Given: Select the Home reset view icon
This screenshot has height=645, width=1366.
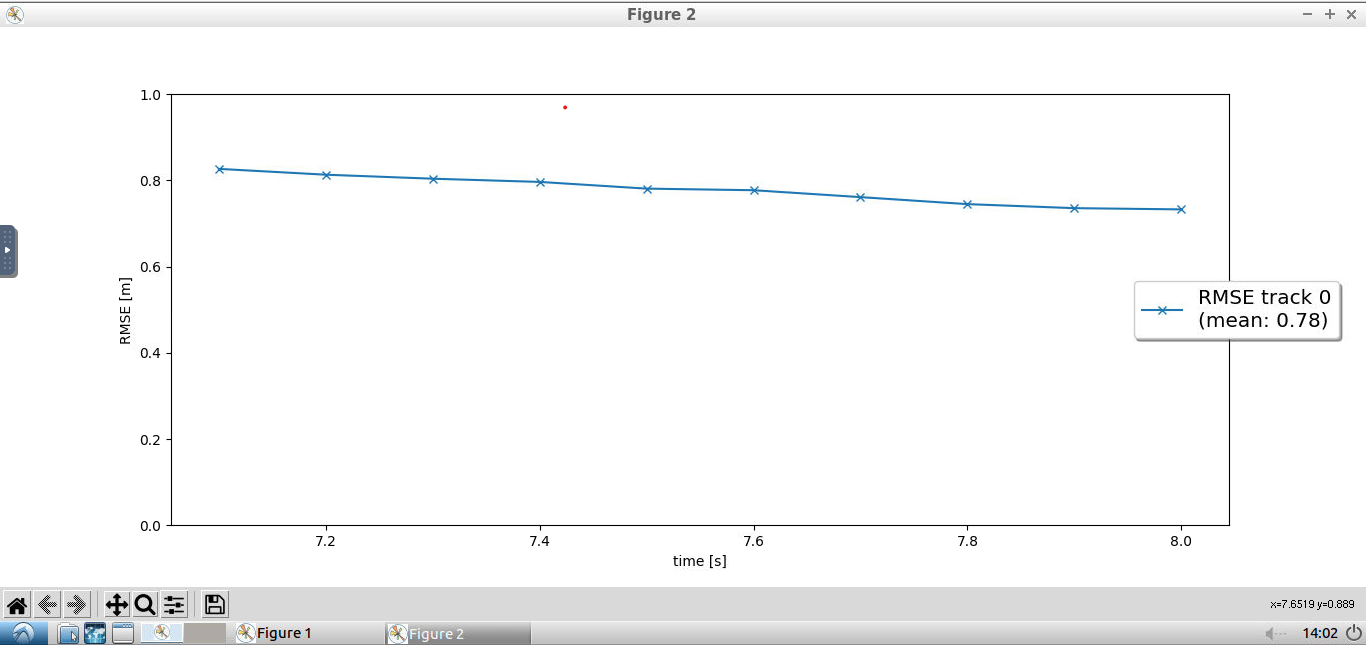Looking at the screenshot, I should pyautogui.click(x=17, y=604).
